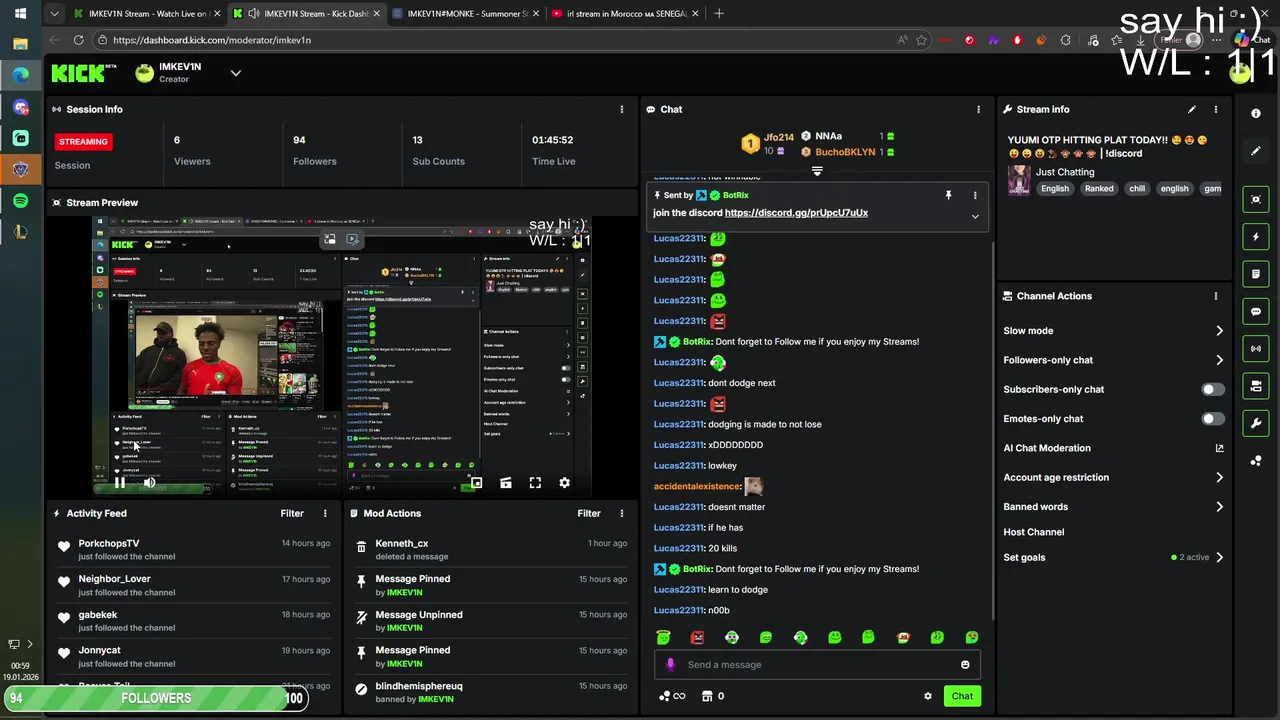Open chat settings gear next to the Chat button

(927, 696)
